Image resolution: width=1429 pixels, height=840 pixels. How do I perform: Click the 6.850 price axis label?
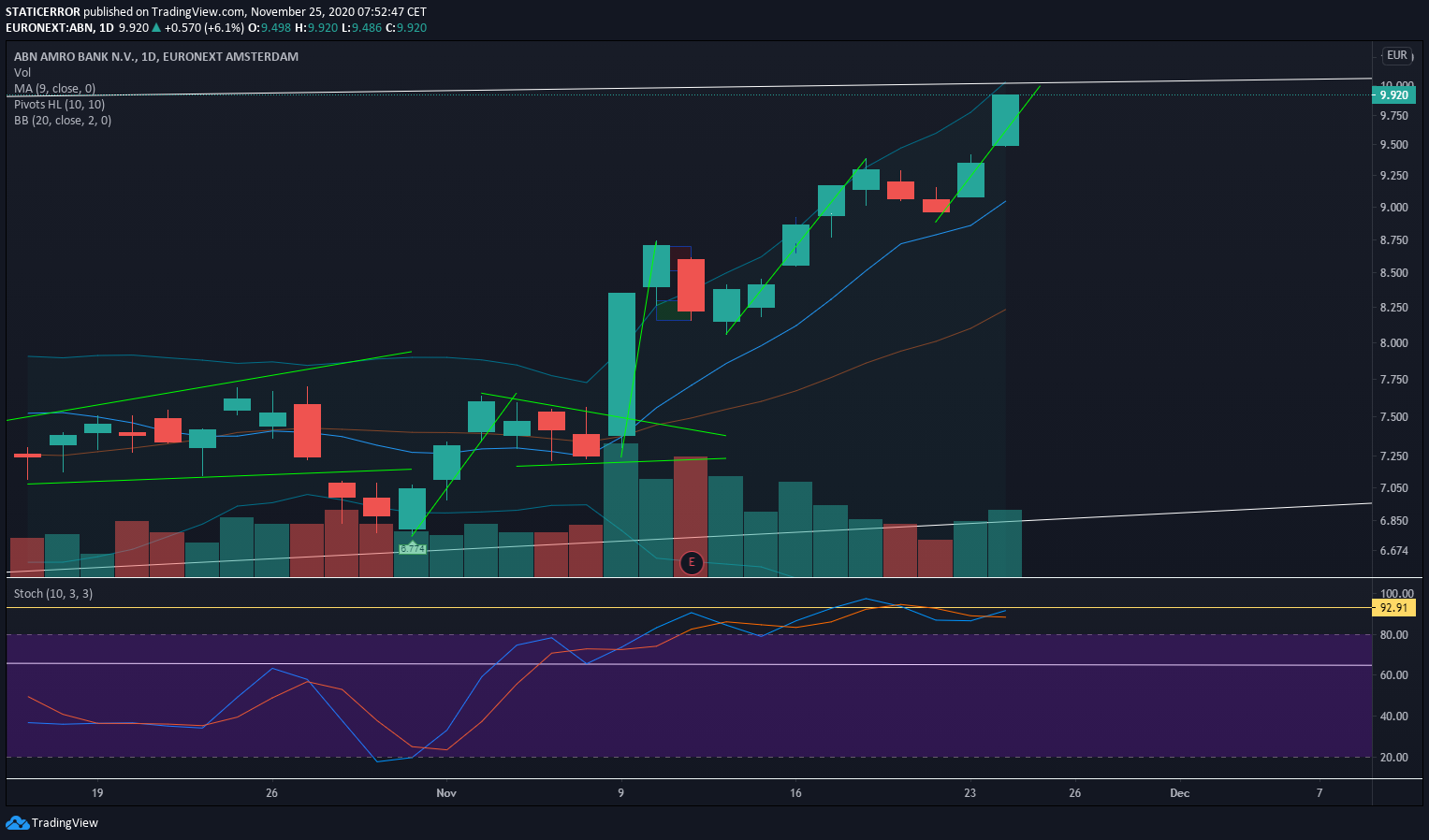[x=1394, y=521]
